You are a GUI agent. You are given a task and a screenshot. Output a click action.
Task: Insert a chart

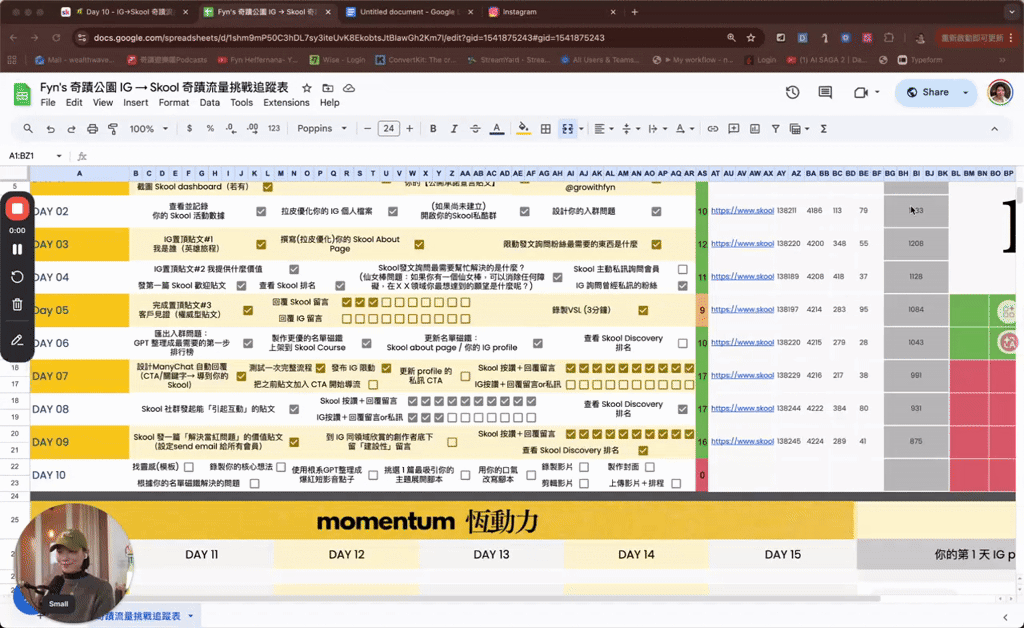pyautogui.click(x=754, y=129)
